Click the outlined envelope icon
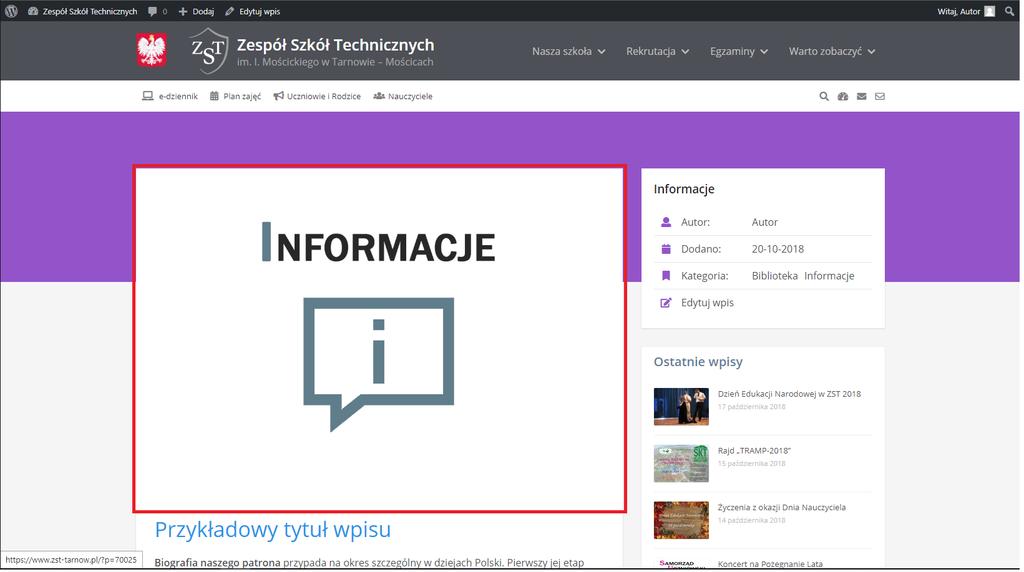Screen dimensions: 1024x572 click(x=880, y=96)
